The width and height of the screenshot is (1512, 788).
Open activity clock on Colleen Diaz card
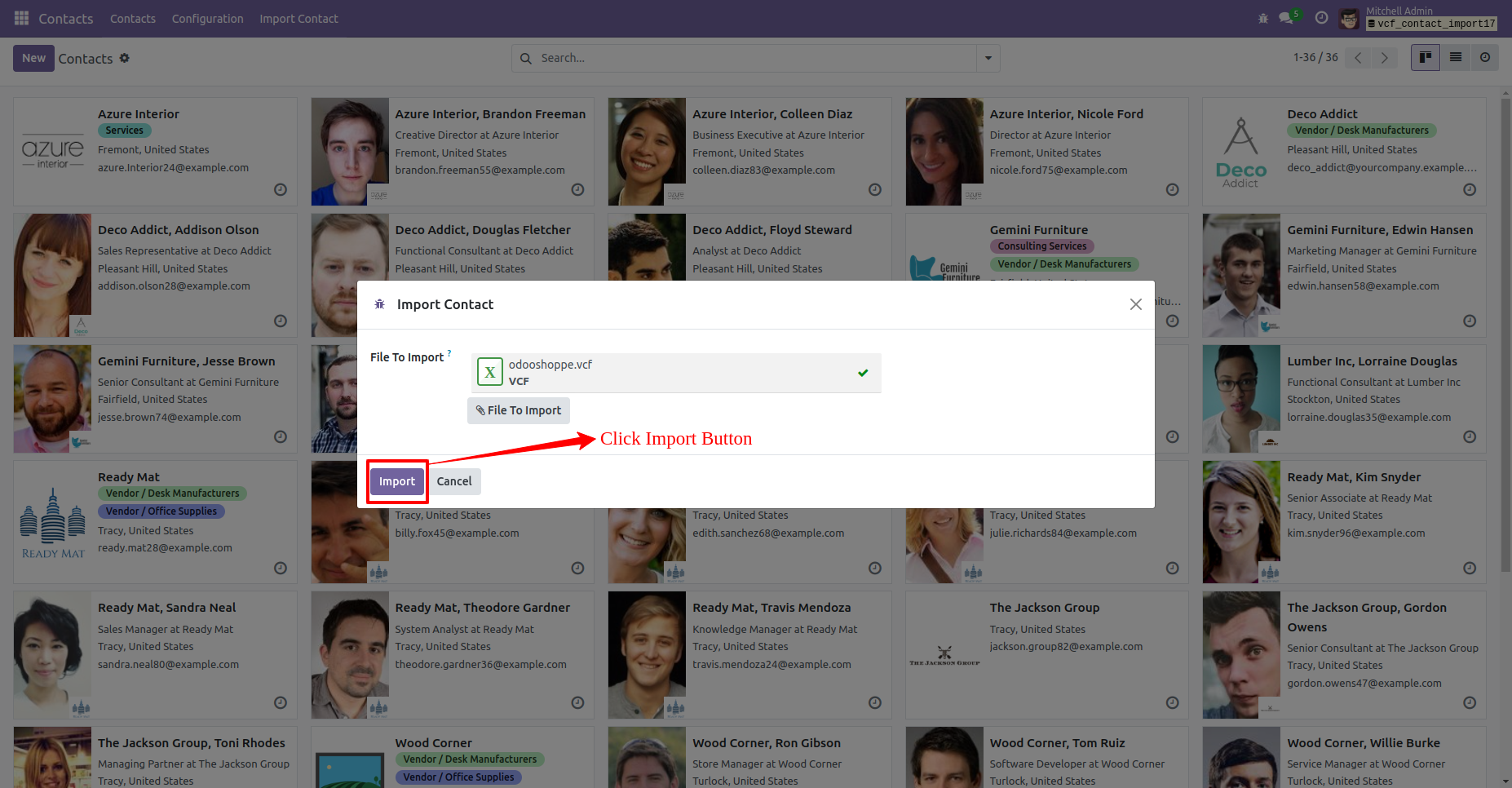click(875, 189)
